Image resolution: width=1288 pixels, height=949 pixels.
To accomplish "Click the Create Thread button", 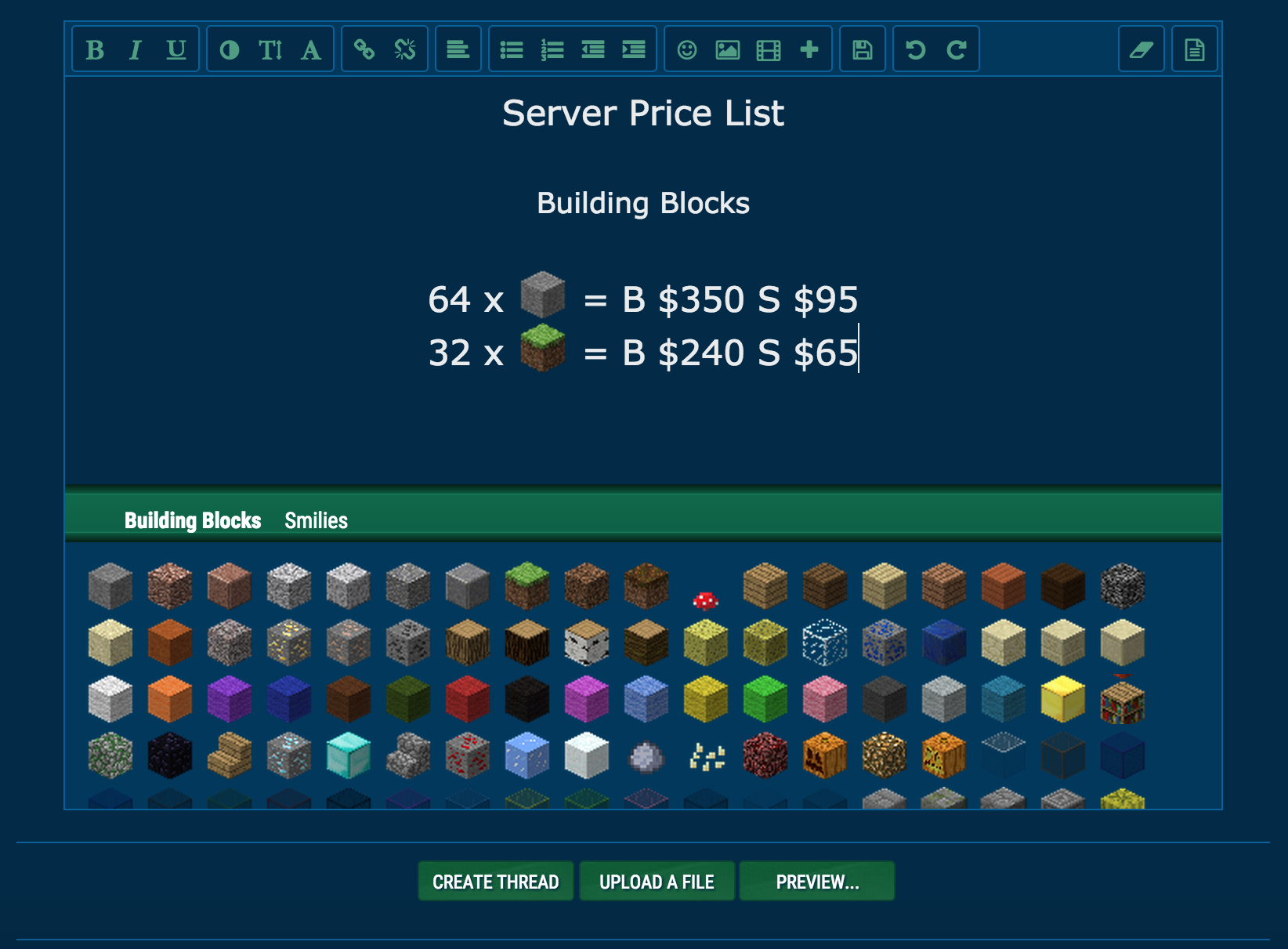I will pos(496,882).
